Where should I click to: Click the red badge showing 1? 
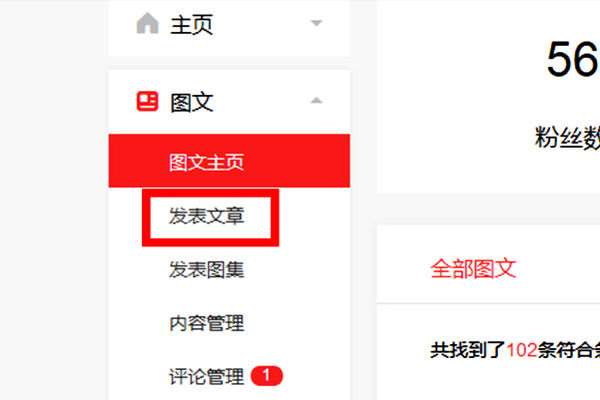point(266,376)
